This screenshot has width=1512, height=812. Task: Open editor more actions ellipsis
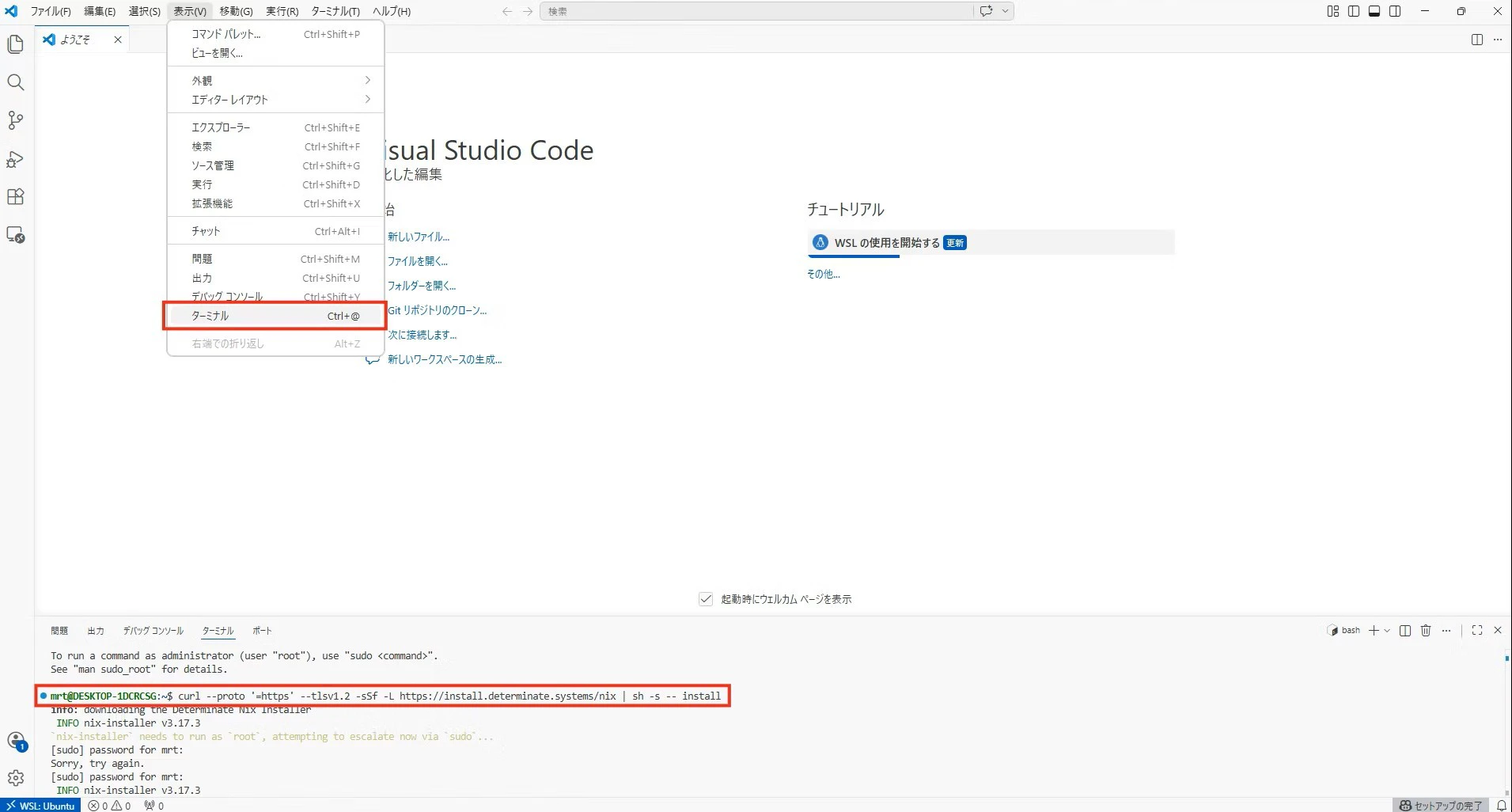pos(1497,40)
